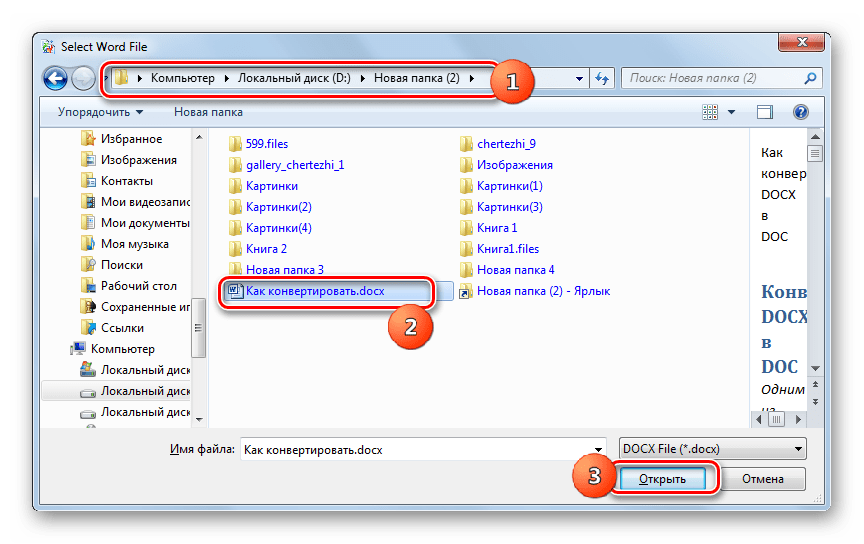Click the Моя музыка icon in the sidebar
The image size is (864, 544).
tap(88, 244)
